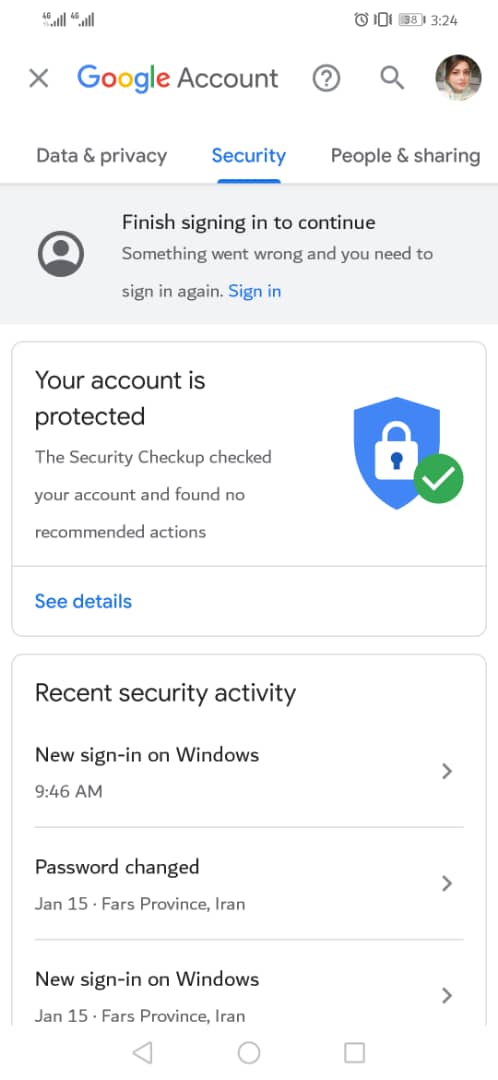Click the Google Account logo title

tap(178, 79)
